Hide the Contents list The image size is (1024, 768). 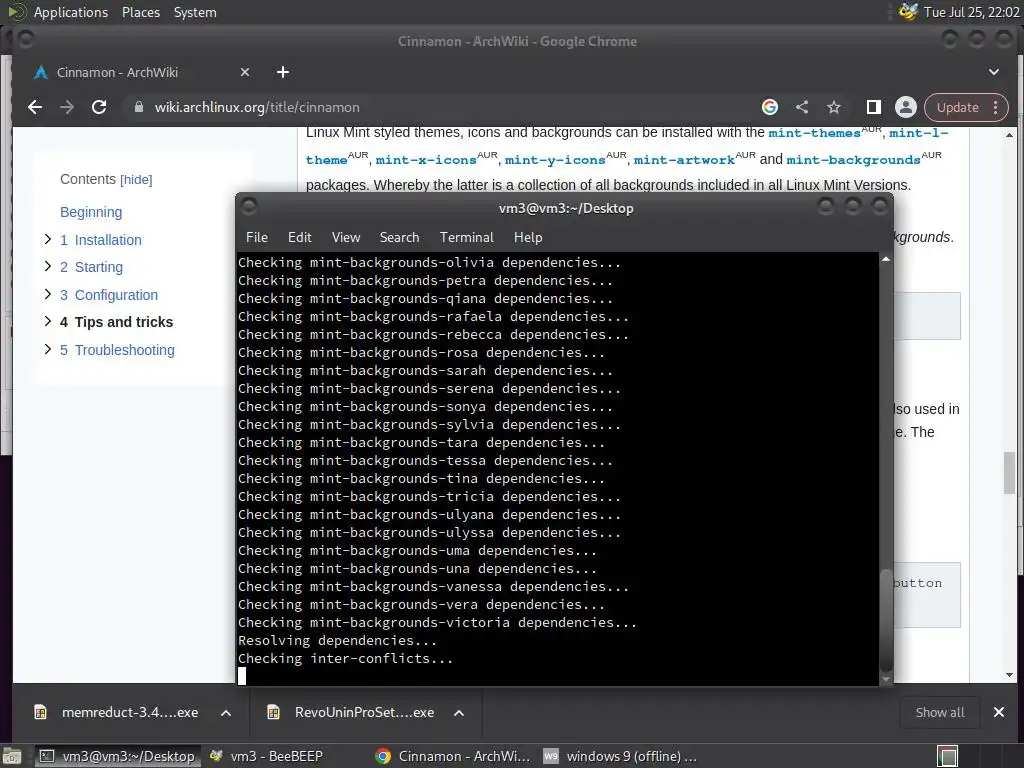click(136, 180)
